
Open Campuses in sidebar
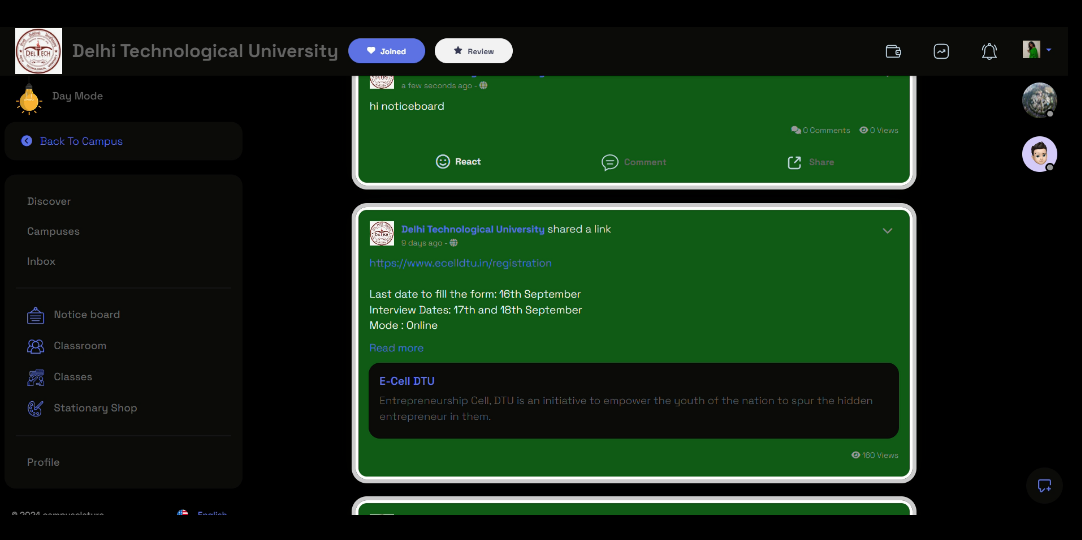tap(53, 231)
